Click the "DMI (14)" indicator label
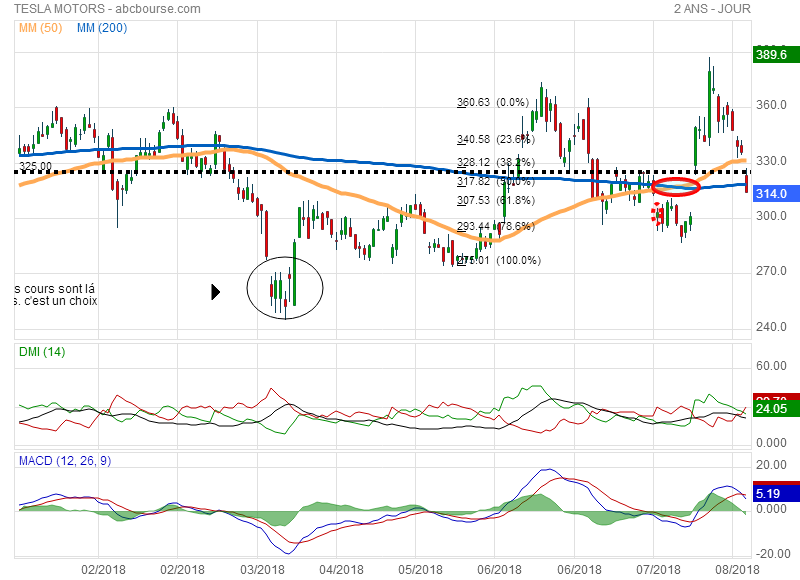The height and width of the screenshot is (580, 800). [42, 352]
